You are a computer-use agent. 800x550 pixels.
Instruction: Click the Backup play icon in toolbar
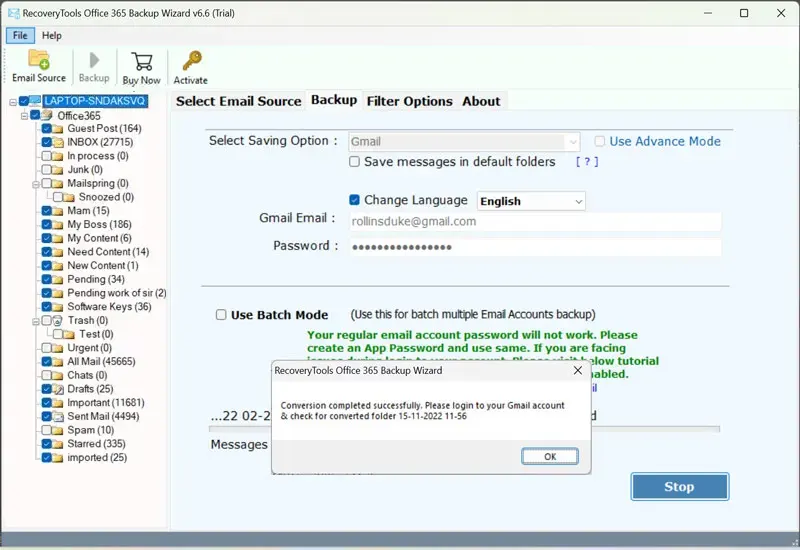pos(94,60)
